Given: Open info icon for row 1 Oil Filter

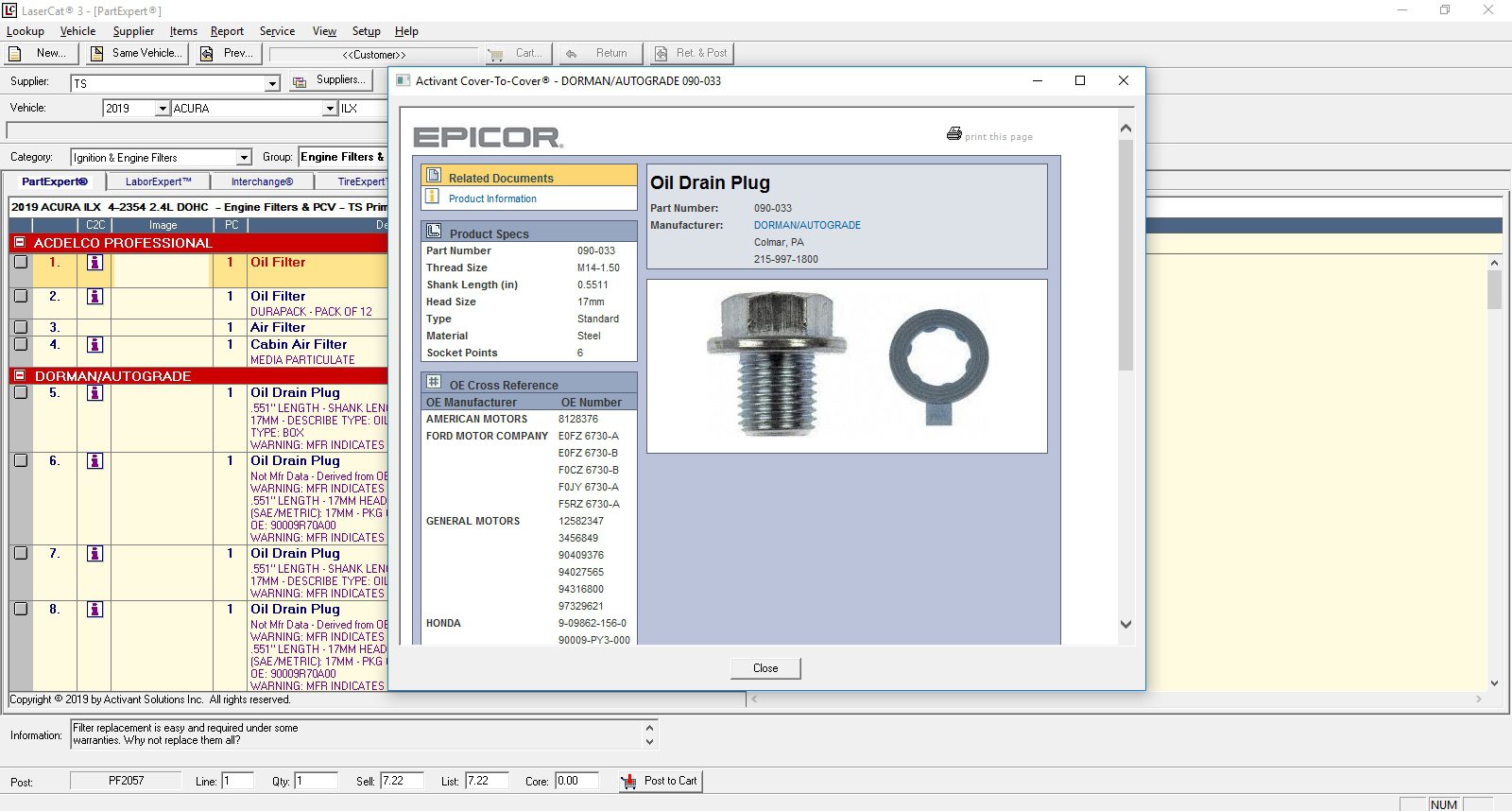Looking at the screenshot, I should click(x=94, y=263).
